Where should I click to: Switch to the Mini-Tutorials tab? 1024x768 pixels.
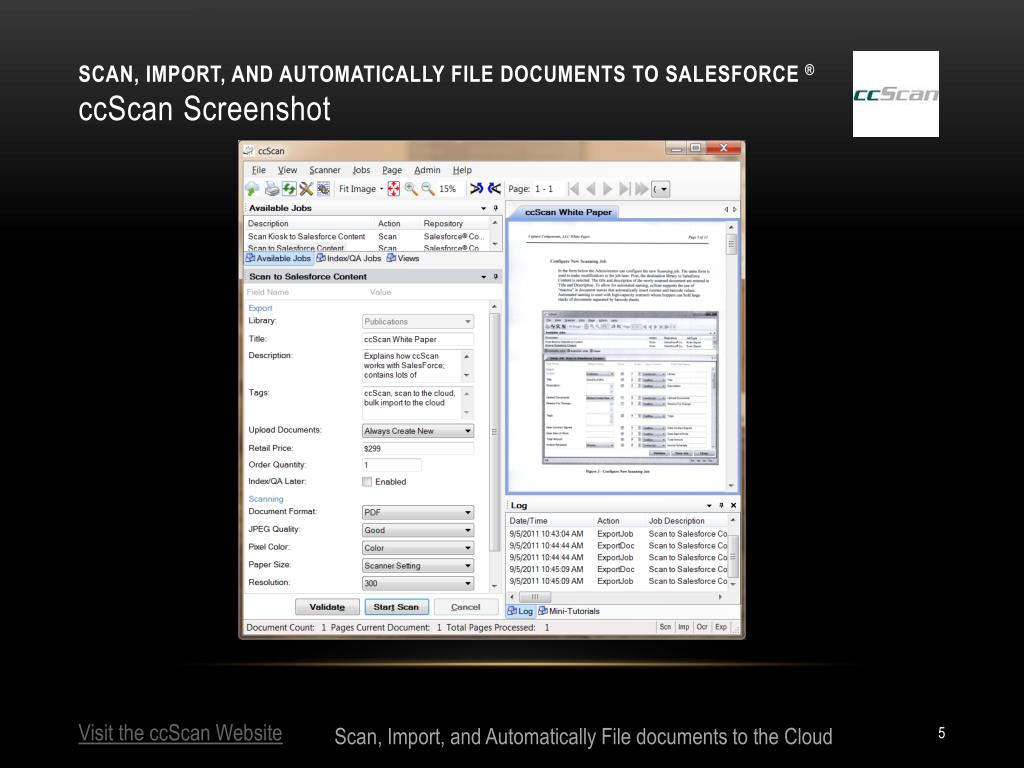569,611
